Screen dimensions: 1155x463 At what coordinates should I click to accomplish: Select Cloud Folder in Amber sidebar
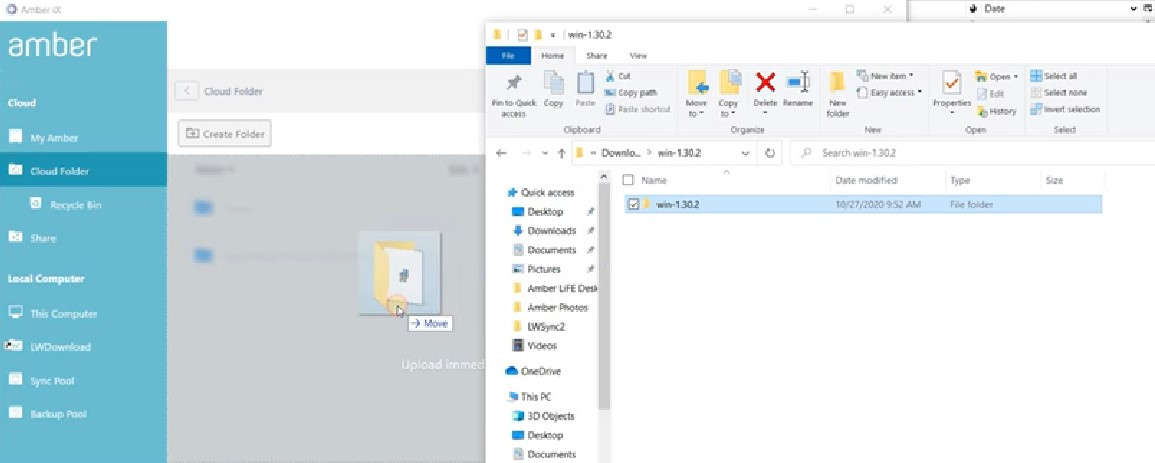[83, 171]
